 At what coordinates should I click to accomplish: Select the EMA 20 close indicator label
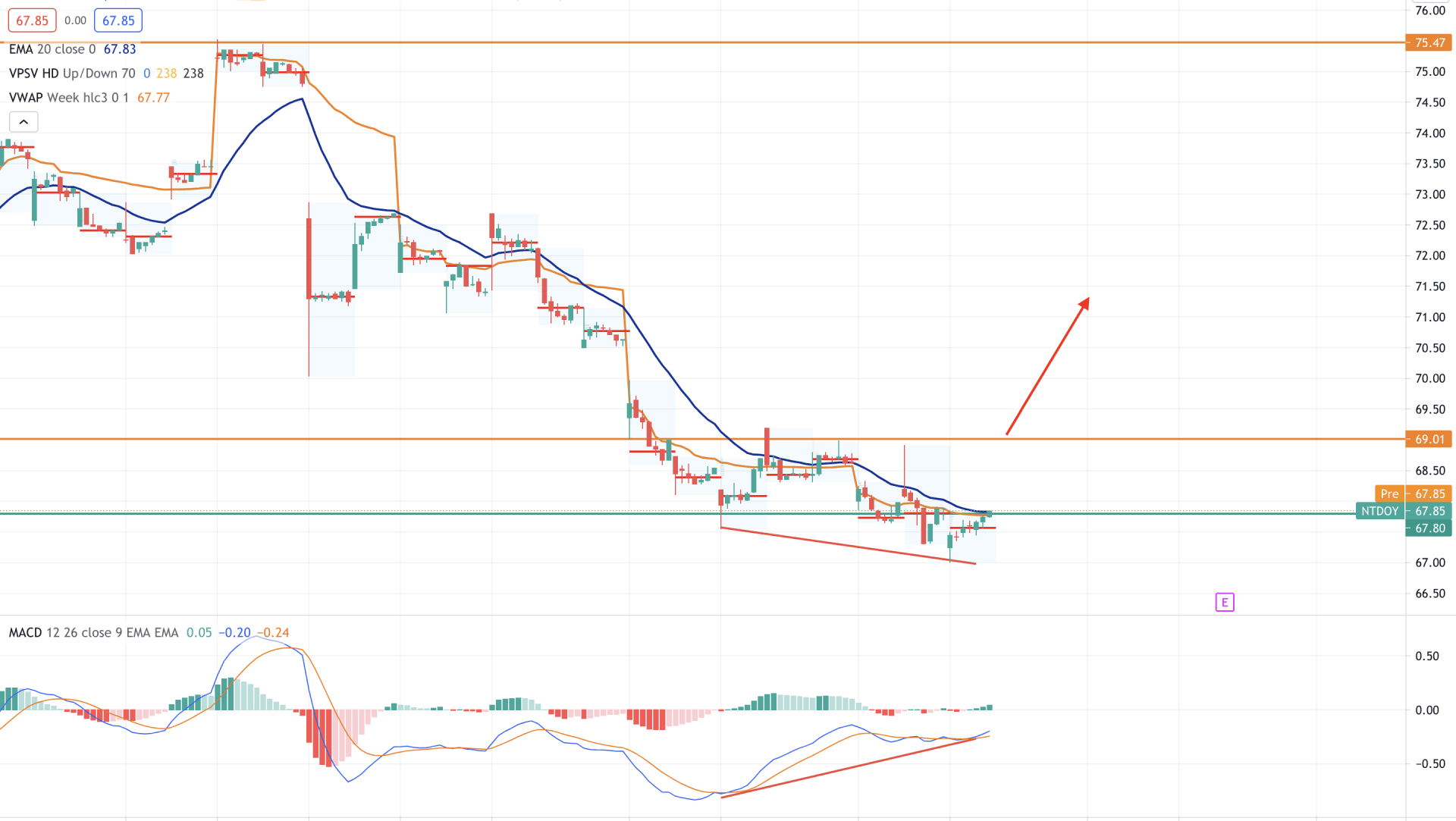click(52, 49)
